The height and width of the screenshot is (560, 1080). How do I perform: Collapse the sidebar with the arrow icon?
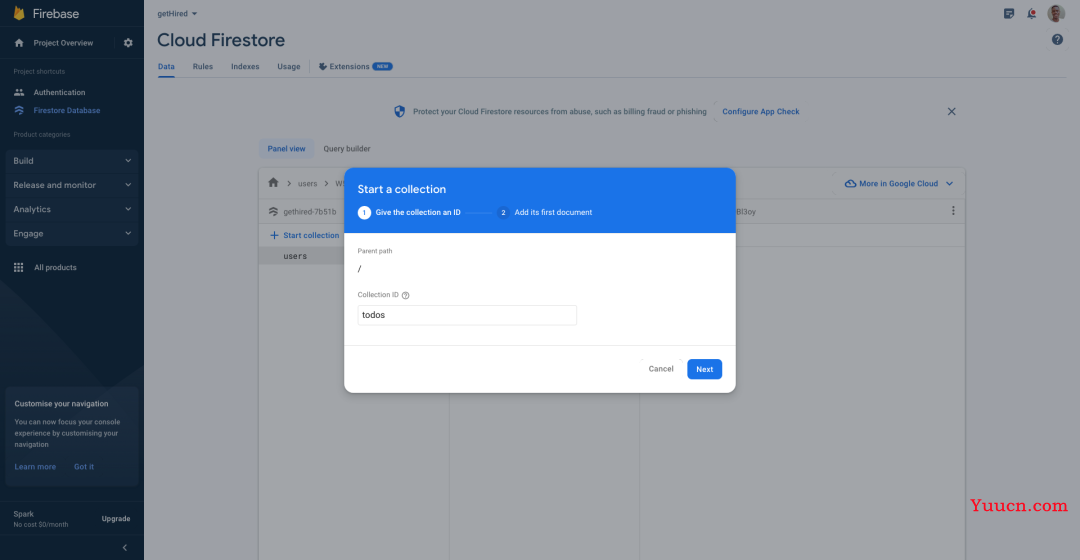coord(125,548)
